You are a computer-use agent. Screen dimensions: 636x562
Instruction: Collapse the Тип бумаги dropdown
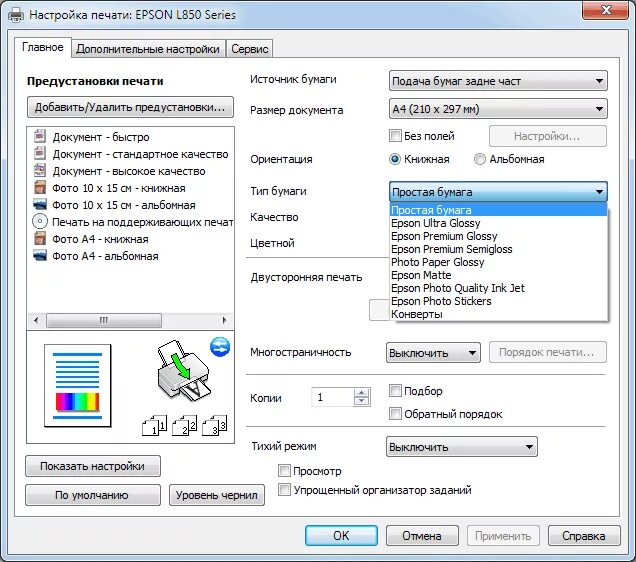(498, 192)
